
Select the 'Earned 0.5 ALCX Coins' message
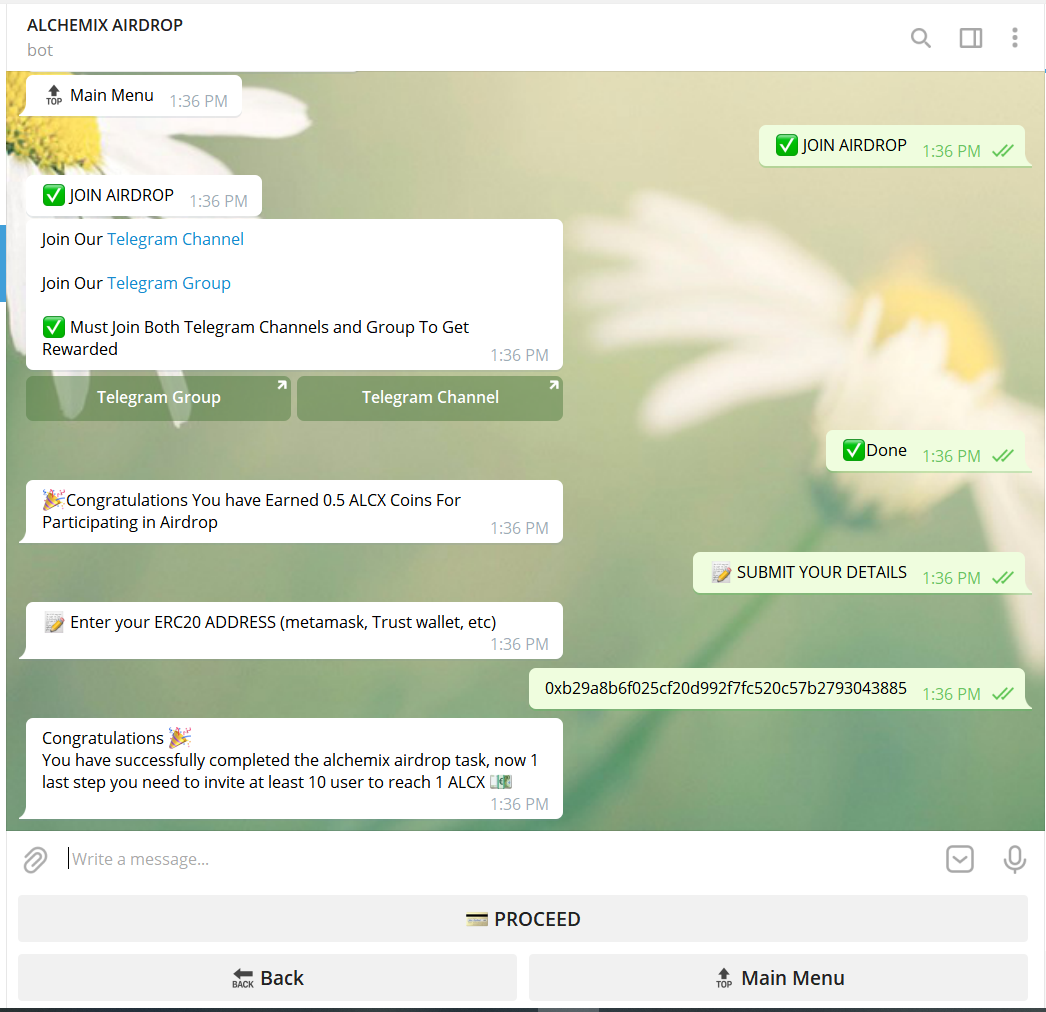click(x=294, y=512)
